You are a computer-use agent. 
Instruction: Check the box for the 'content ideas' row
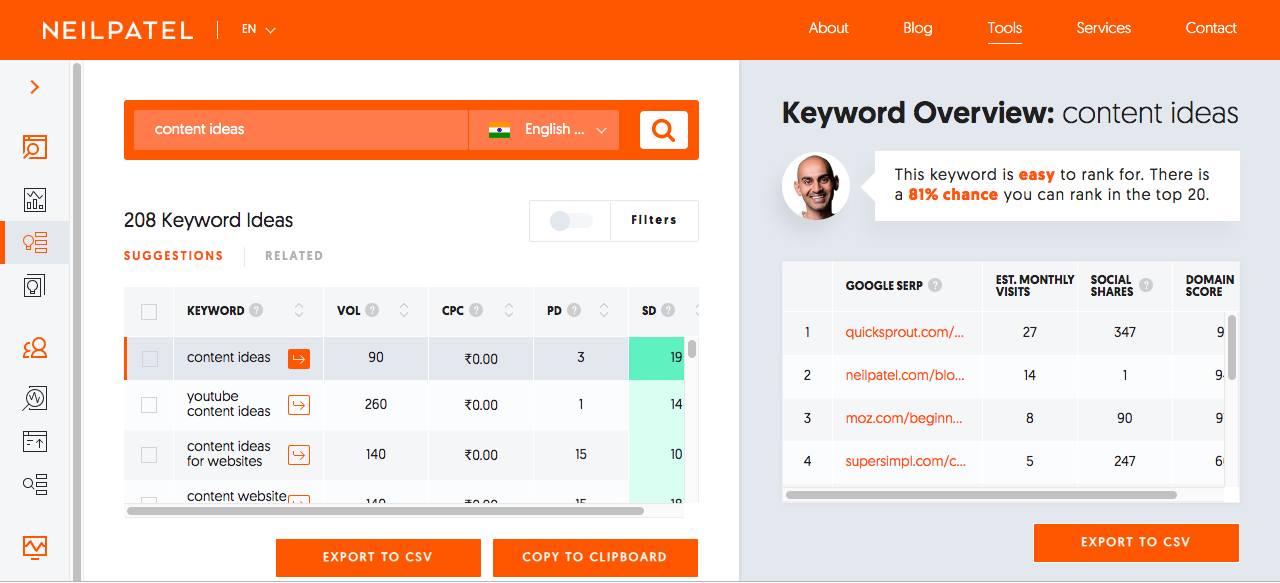149,358
